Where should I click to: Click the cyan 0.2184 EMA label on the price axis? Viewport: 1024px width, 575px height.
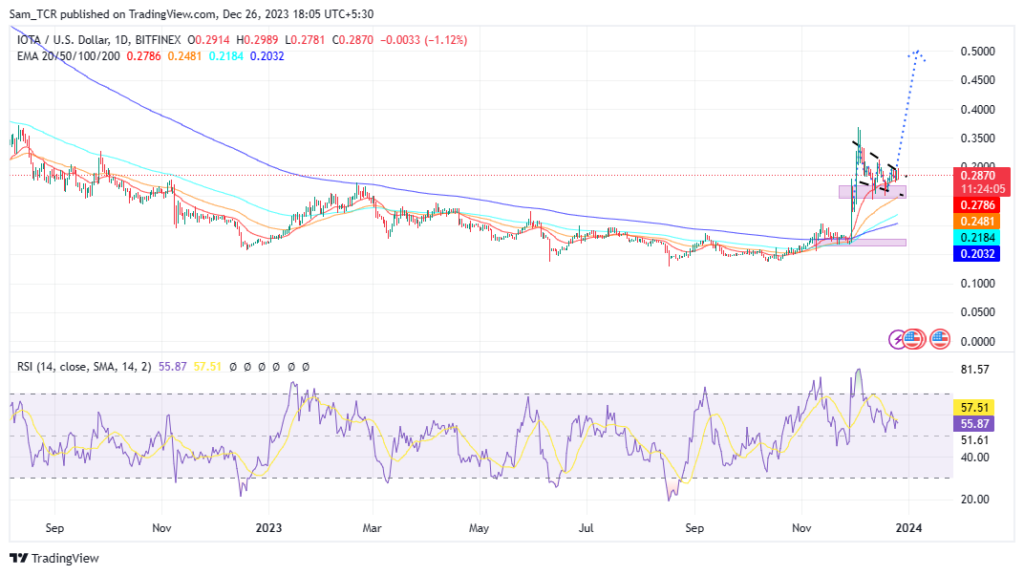(x=977, y=238)
